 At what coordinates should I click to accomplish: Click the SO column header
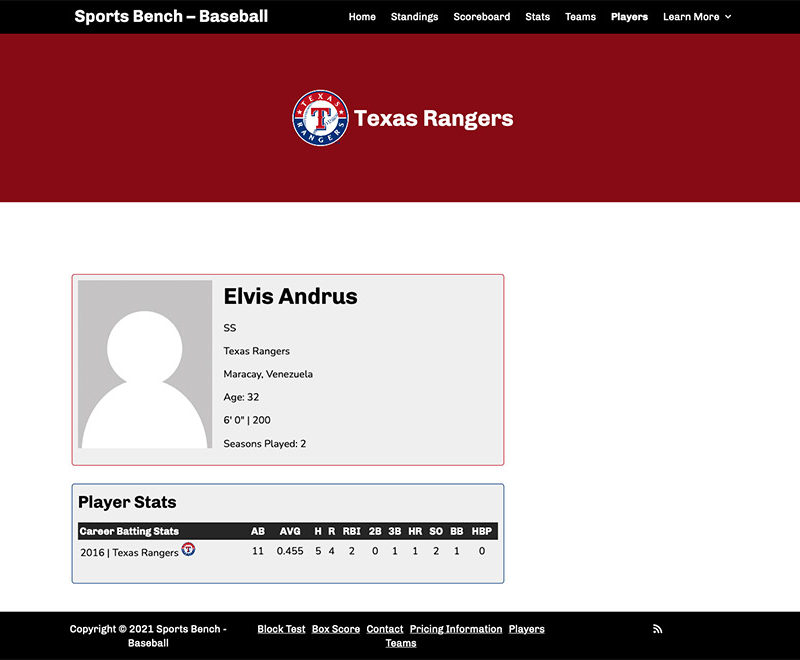[436, 531]
